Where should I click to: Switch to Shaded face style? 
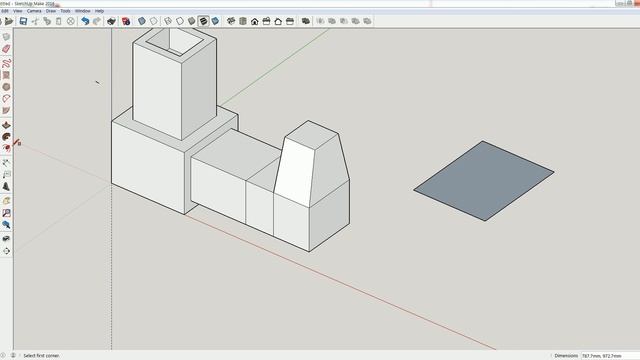click(x=191, y=21)
